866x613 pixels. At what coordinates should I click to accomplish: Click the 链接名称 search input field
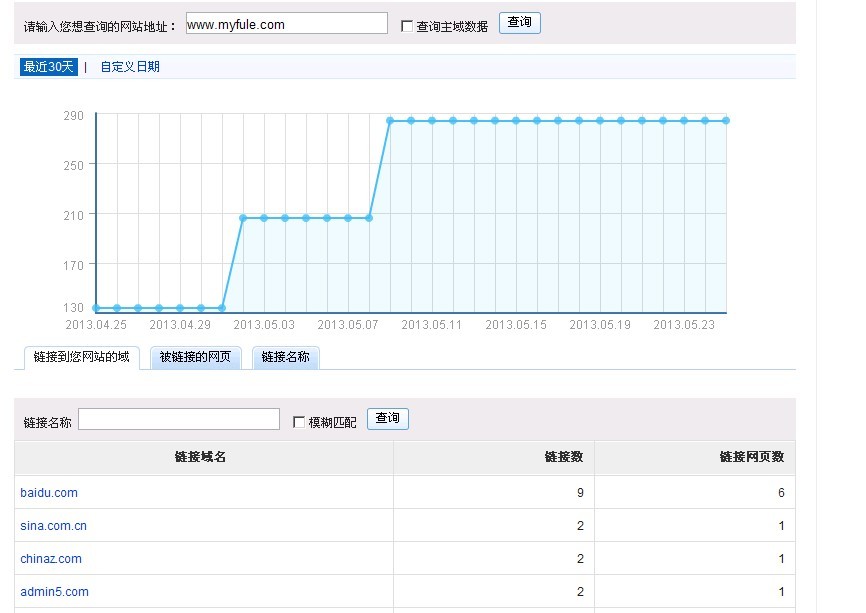(179, 420)
